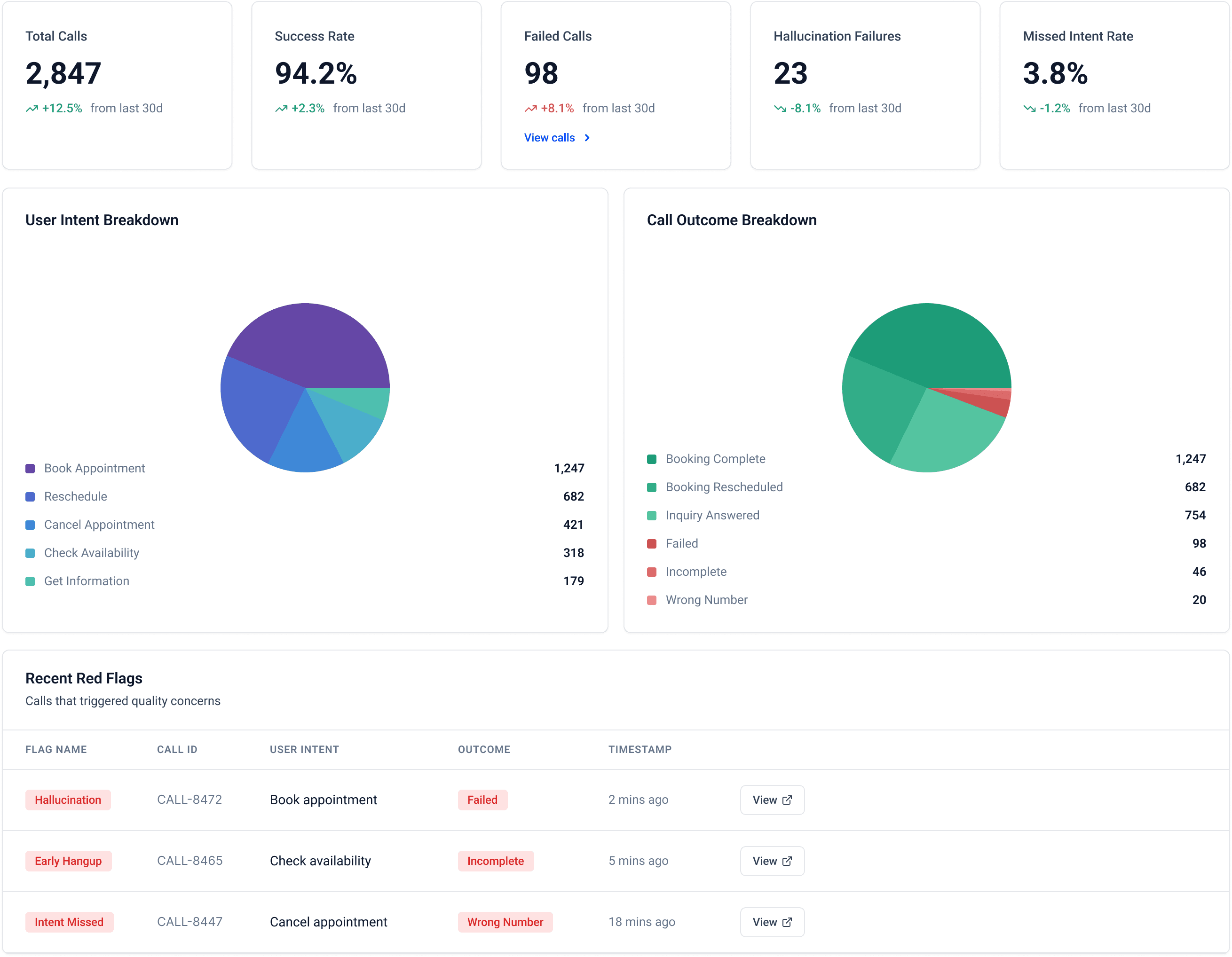Sort table by the TIMESTAMP column header
This screenshot has height=957, width=1232.
pos(640,749)
